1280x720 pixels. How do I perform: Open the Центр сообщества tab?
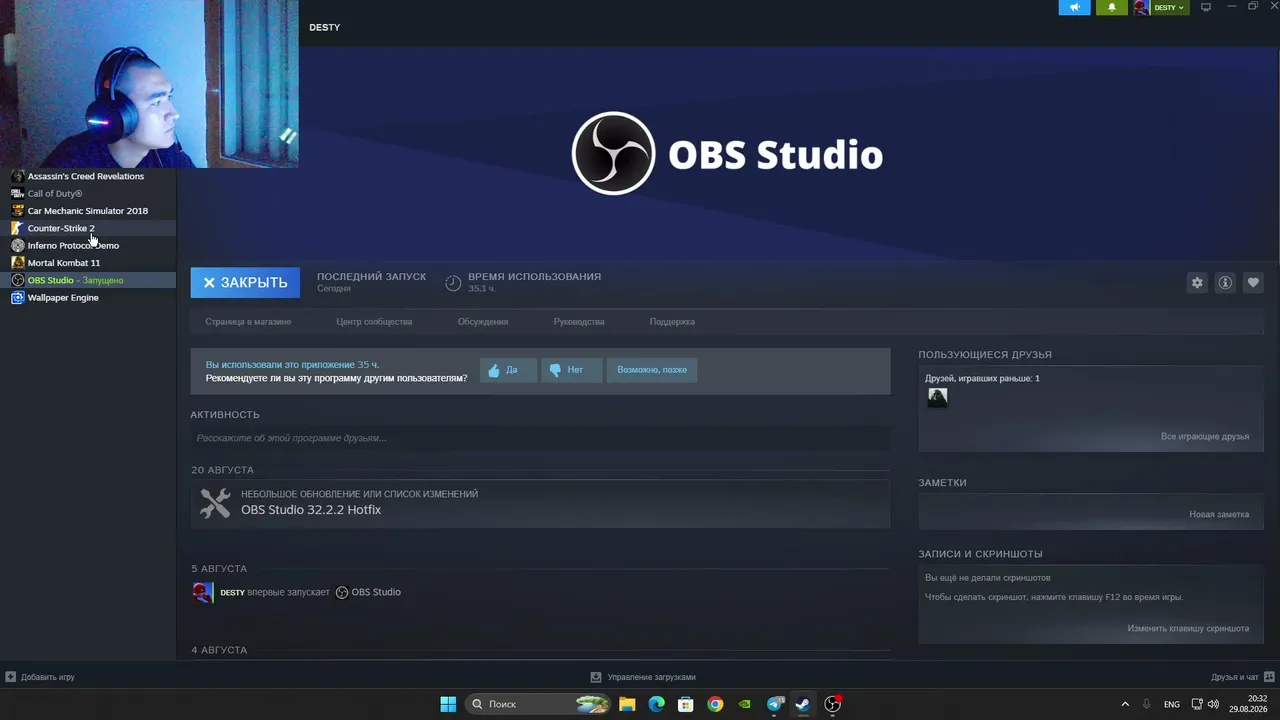coord(374,322)
